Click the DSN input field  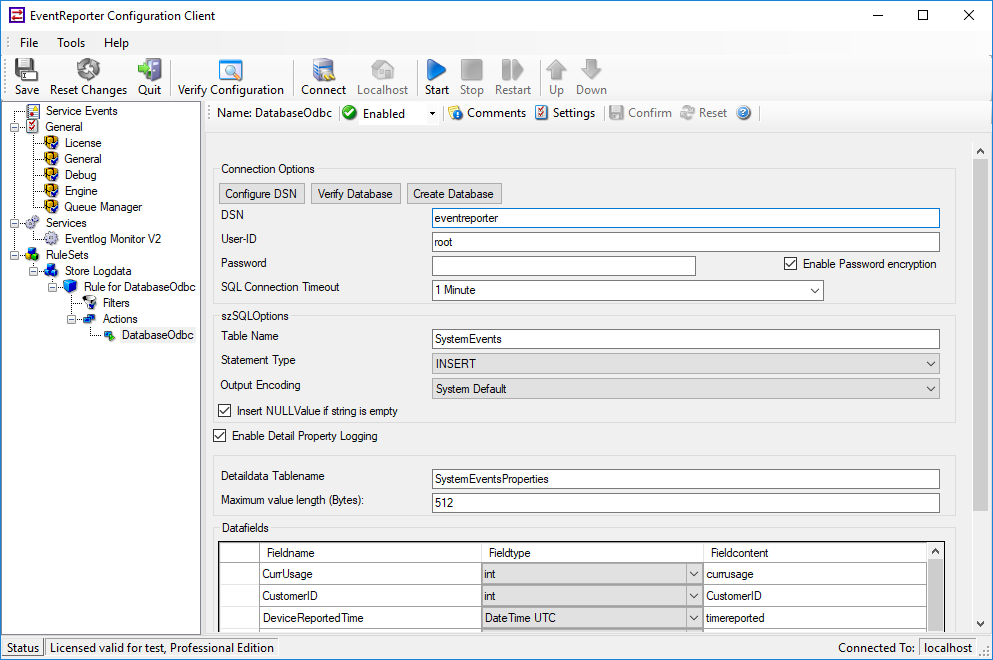pyautogui.click(x=685, y=218)
